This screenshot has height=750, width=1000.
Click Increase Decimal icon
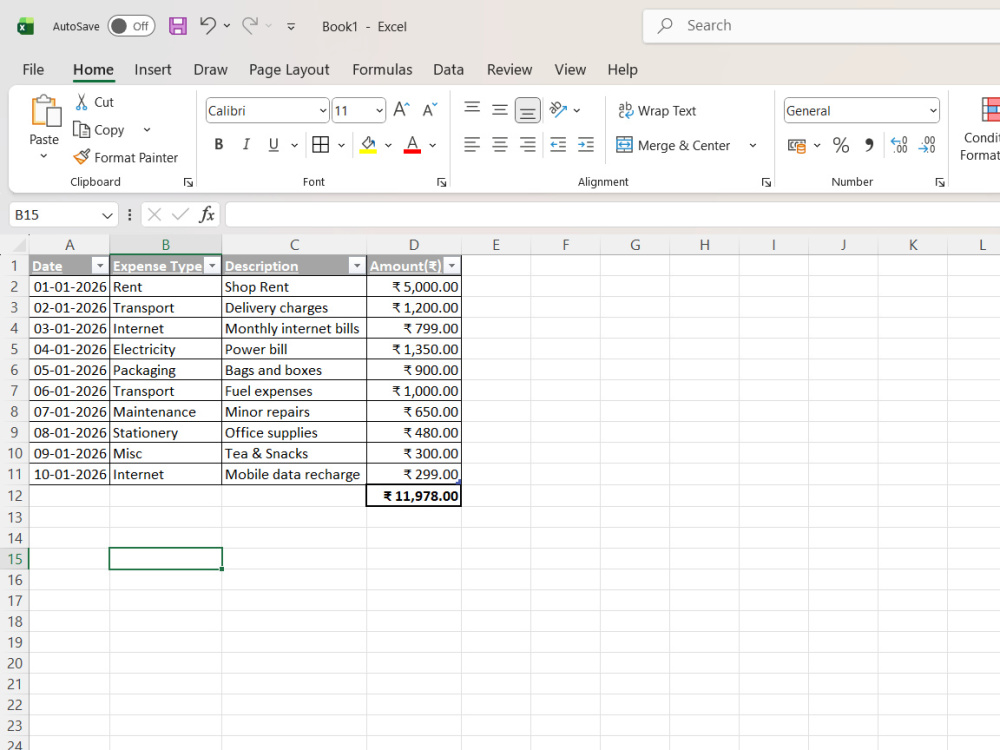[899, 145]
